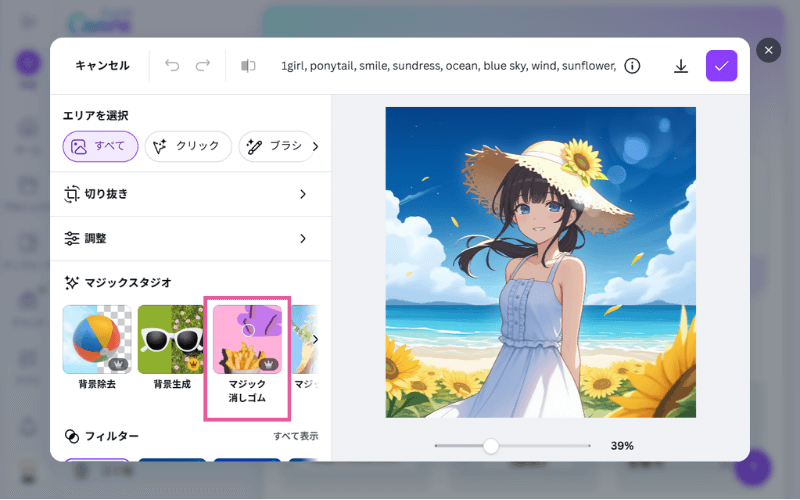This screenshot has height=500, width=800.
Task: Show more Magic Studio tools via arrow
Action: tap(316, 339)
